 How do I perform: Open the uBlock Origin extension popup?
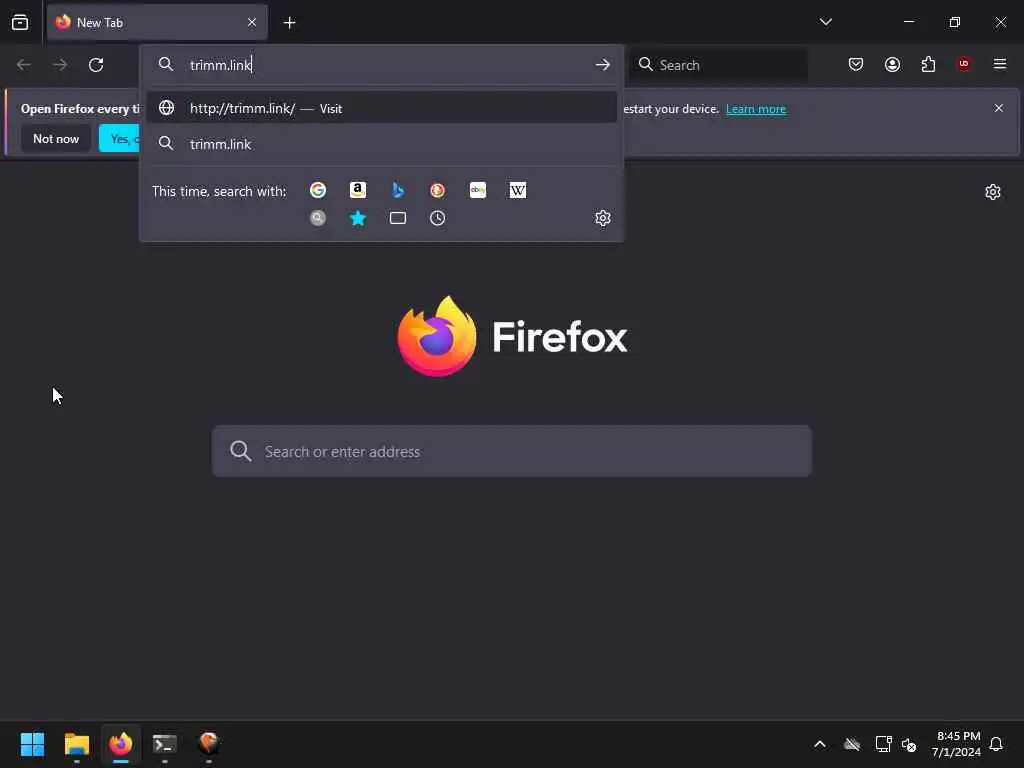964,64
